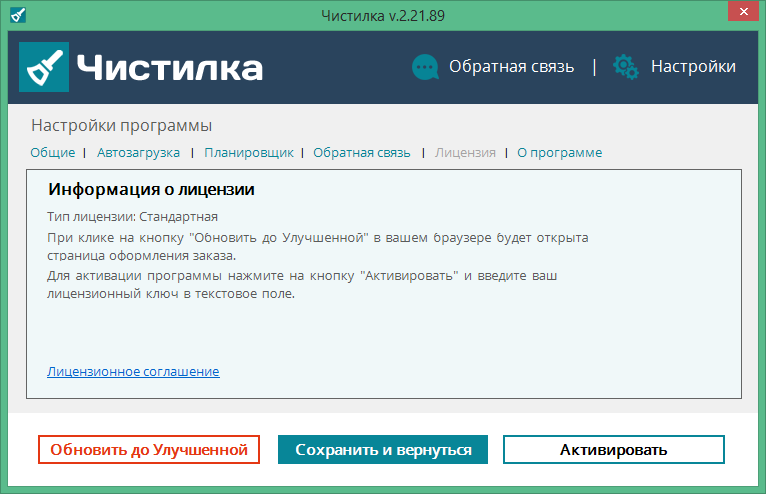The height and width of the screenshot is (494, 766).
Task: Click the Чистилка logo text in header
Action: (170, 67)
